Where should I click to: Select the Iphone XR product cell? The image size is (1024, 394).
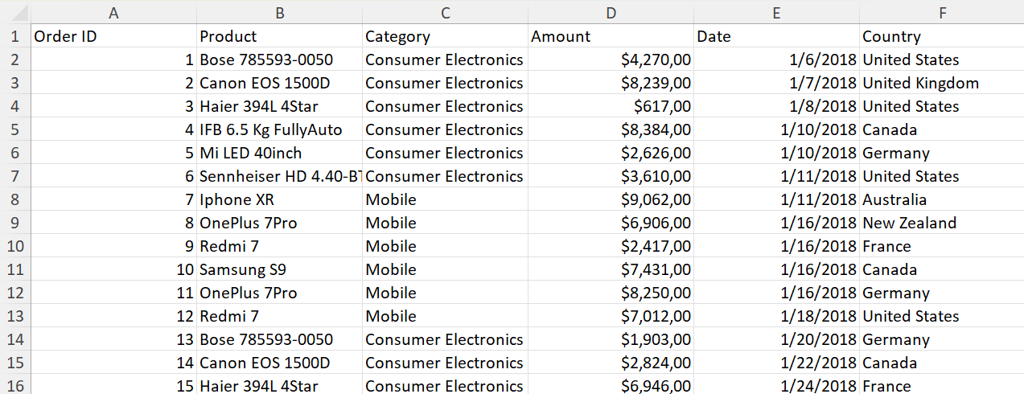(280, 199)
